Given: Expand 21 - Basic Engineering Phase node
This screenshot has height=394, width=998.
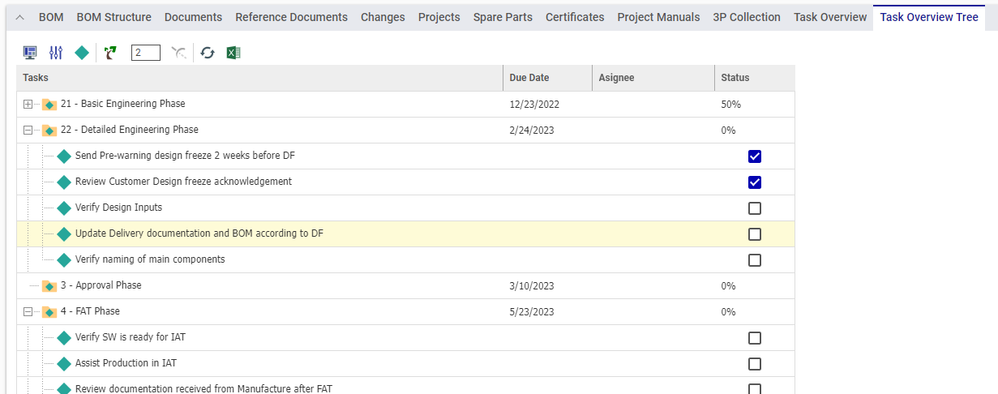Looking at the screenshot, I should [27, 104].
